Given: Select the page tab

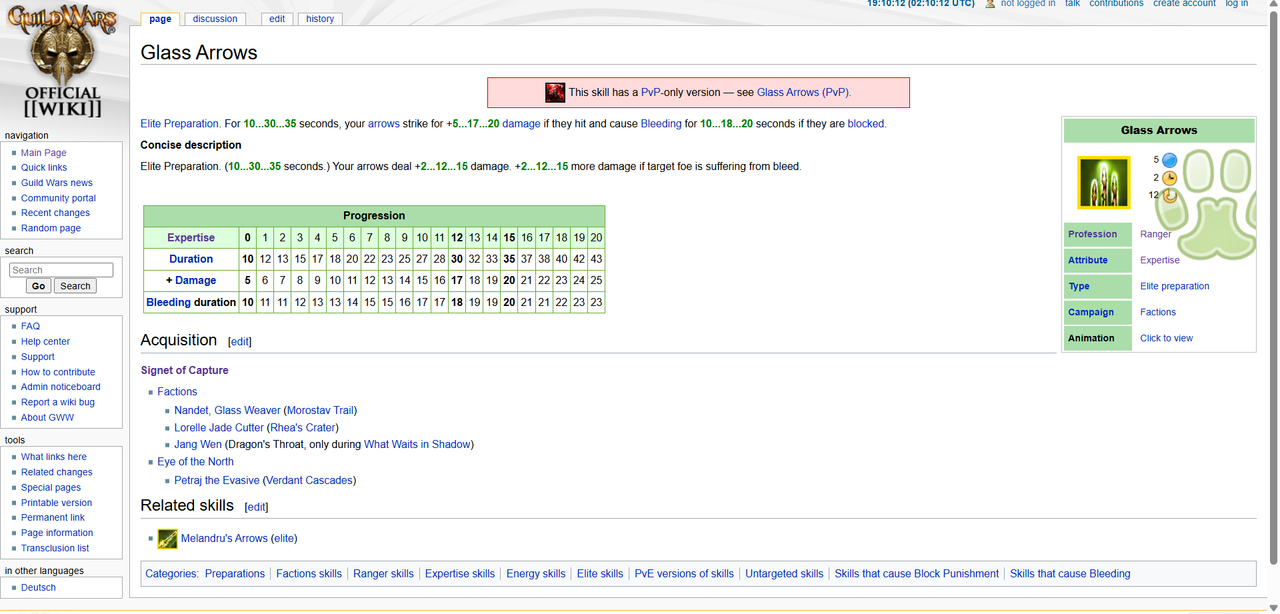Looking at the screenshot, I should (160, 19).
